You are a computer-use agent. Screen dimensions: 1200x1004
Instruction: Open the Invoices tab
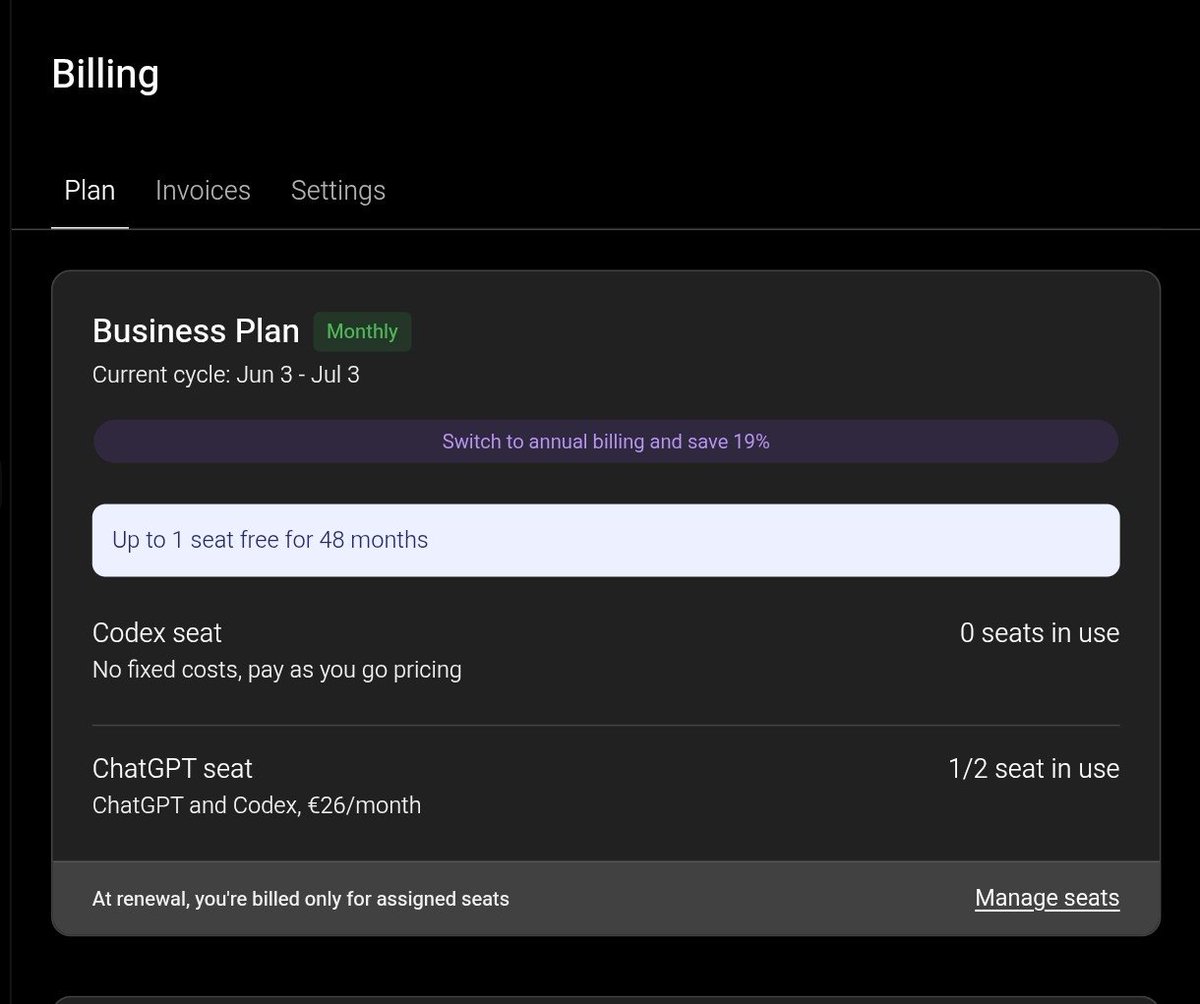click(x=203, y=190)
